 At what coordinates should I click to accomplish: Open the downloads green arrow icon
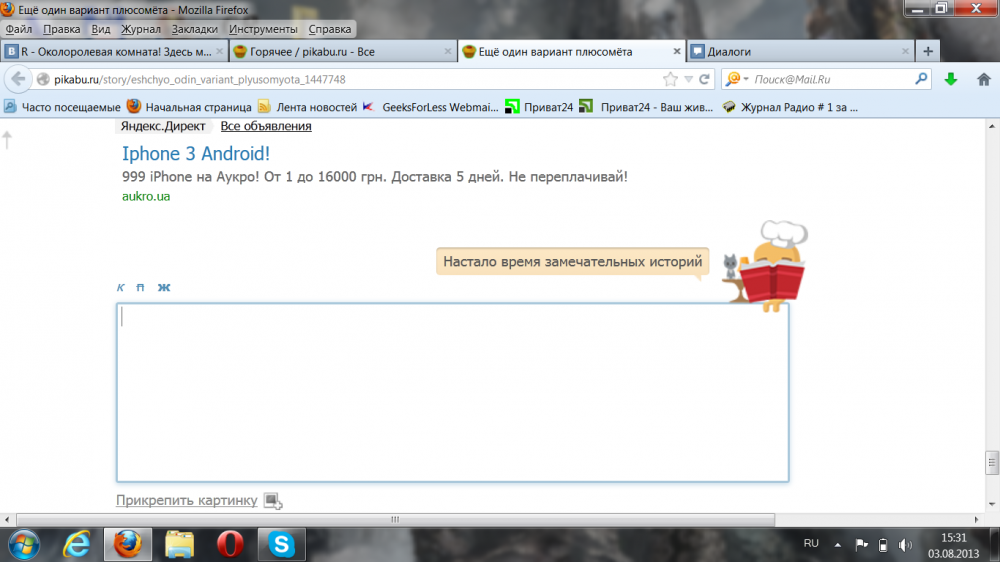(950, 79)
